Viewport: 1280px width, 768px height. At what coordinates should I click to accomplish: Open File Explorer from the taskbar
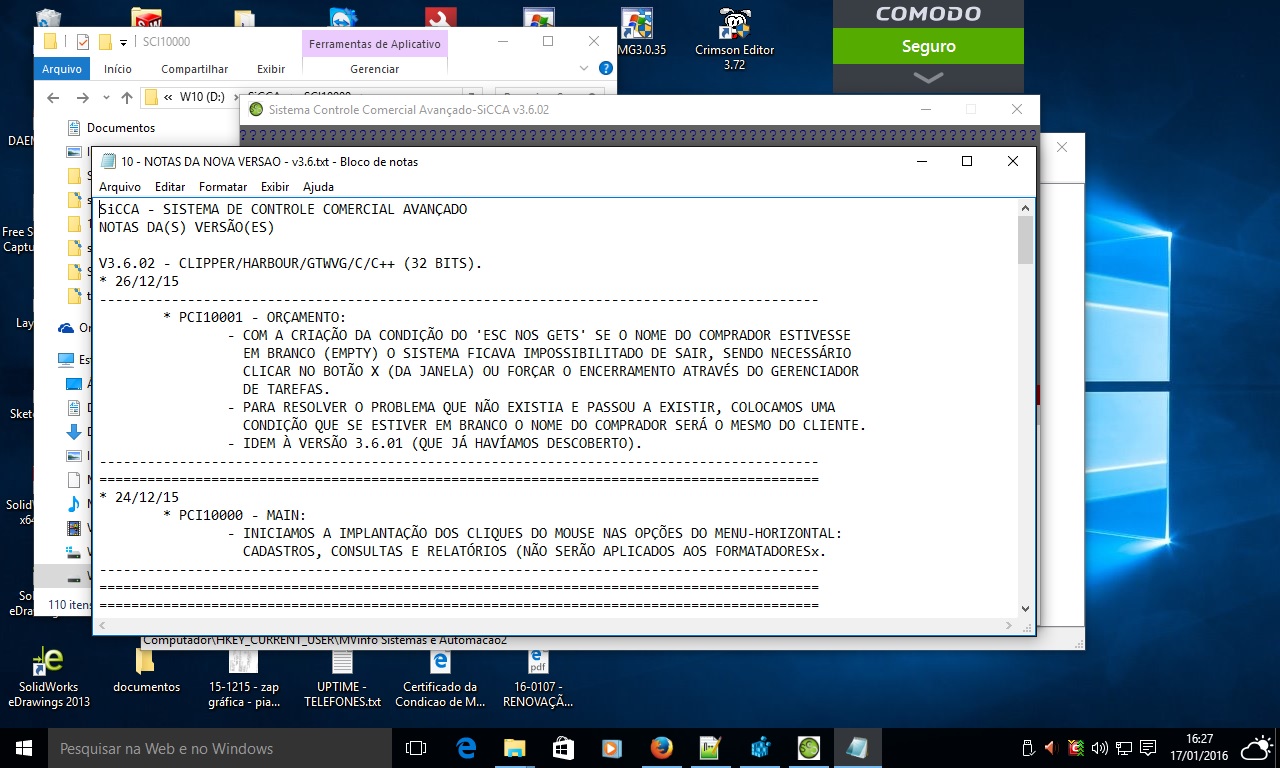514,748
